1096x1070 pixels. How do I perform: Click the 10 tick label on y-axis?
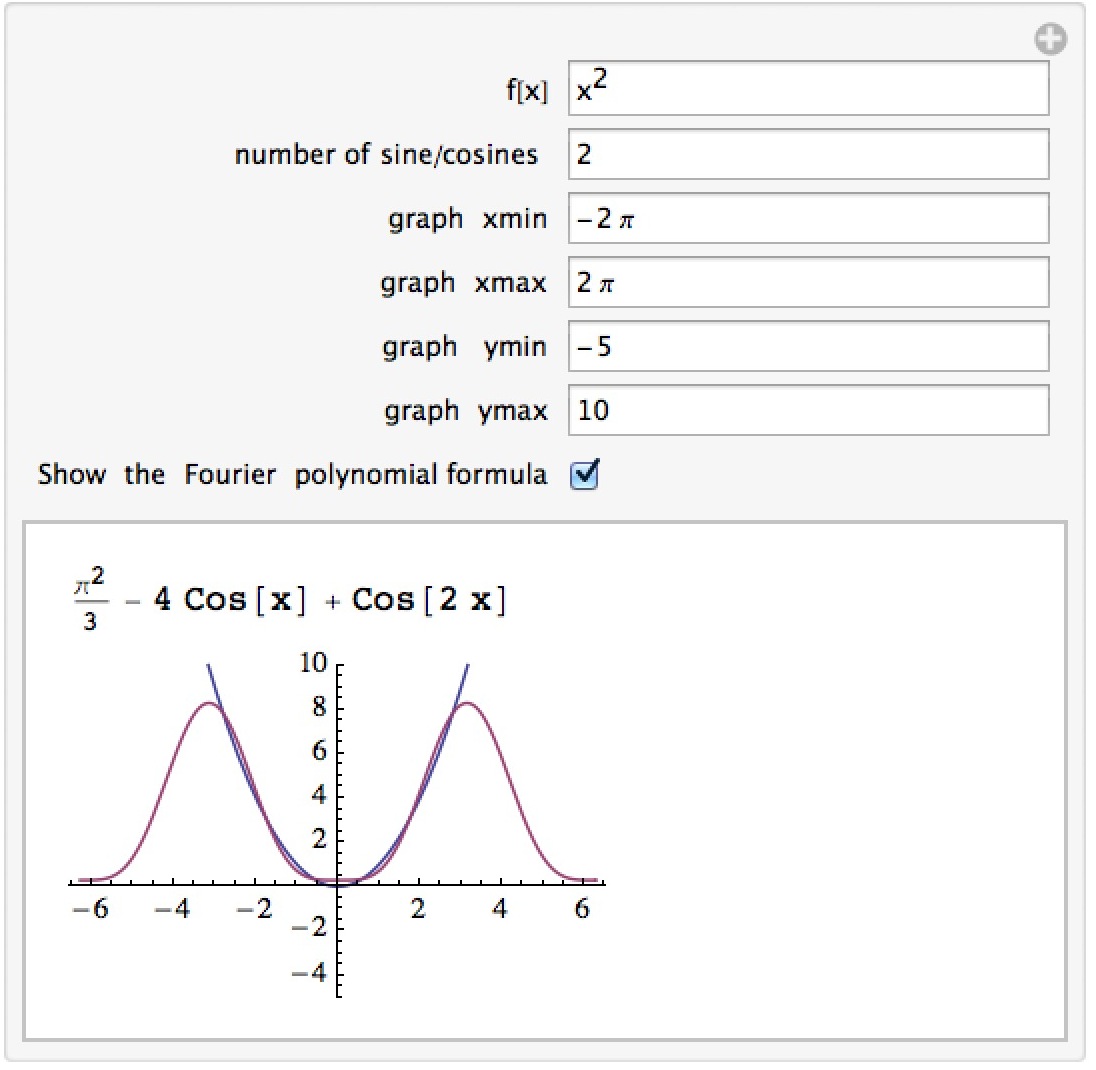point(313,663)
